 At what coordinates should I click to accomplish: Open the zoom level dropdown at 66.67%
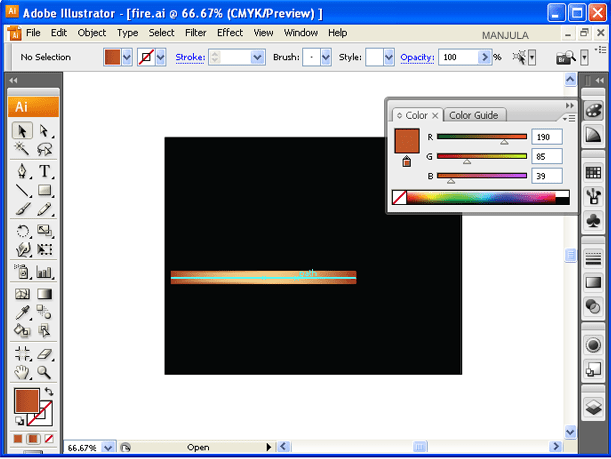[x=108, y=447]
